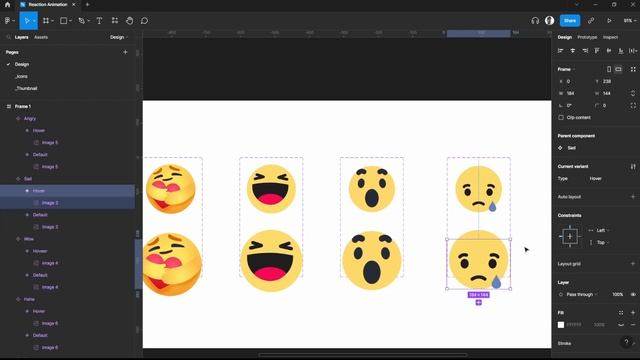Add auto layout
The image size is (640, 360).
coord(633,197)
